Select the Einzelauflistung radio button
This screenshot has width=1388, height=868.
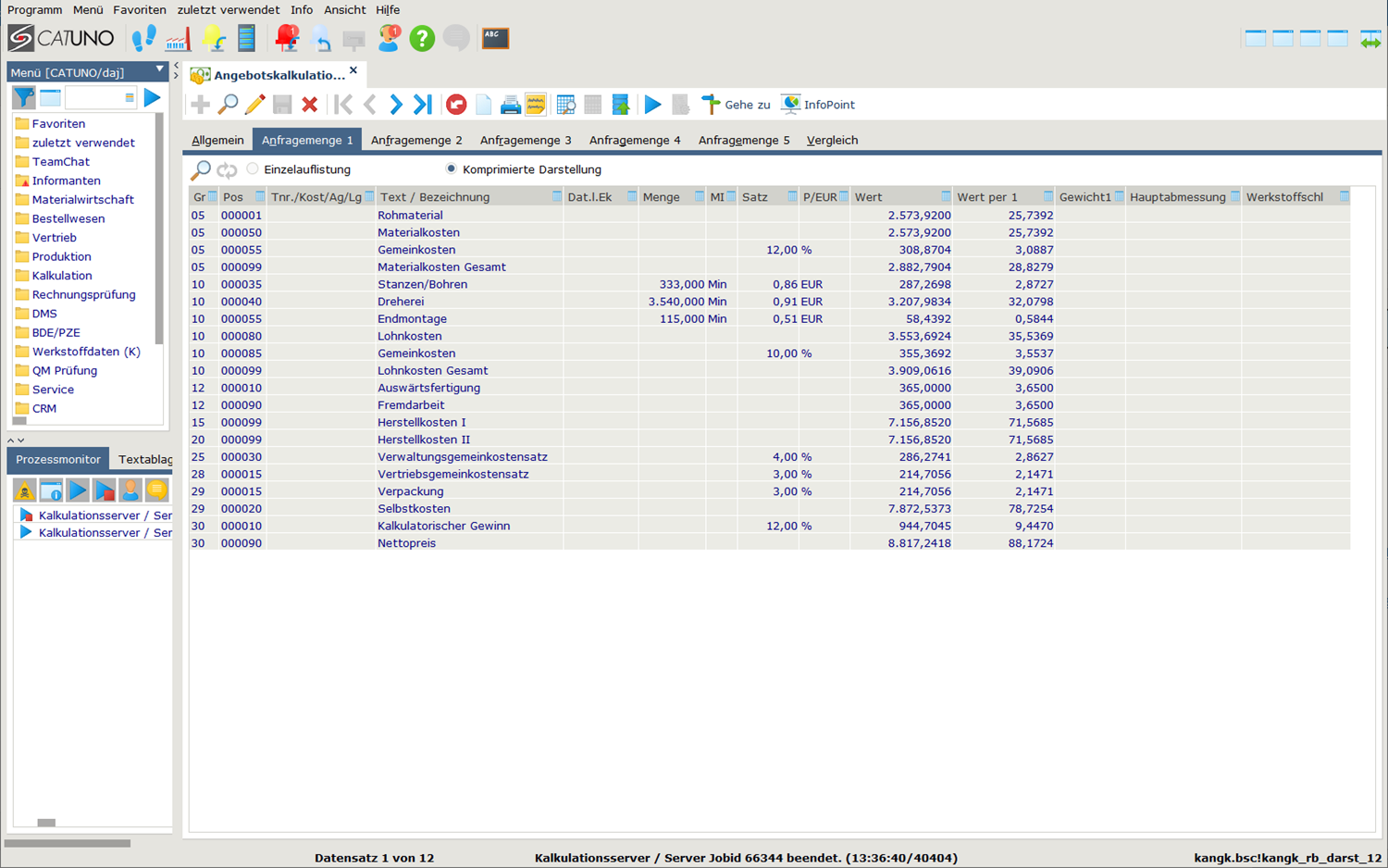[x=253, y=169]
